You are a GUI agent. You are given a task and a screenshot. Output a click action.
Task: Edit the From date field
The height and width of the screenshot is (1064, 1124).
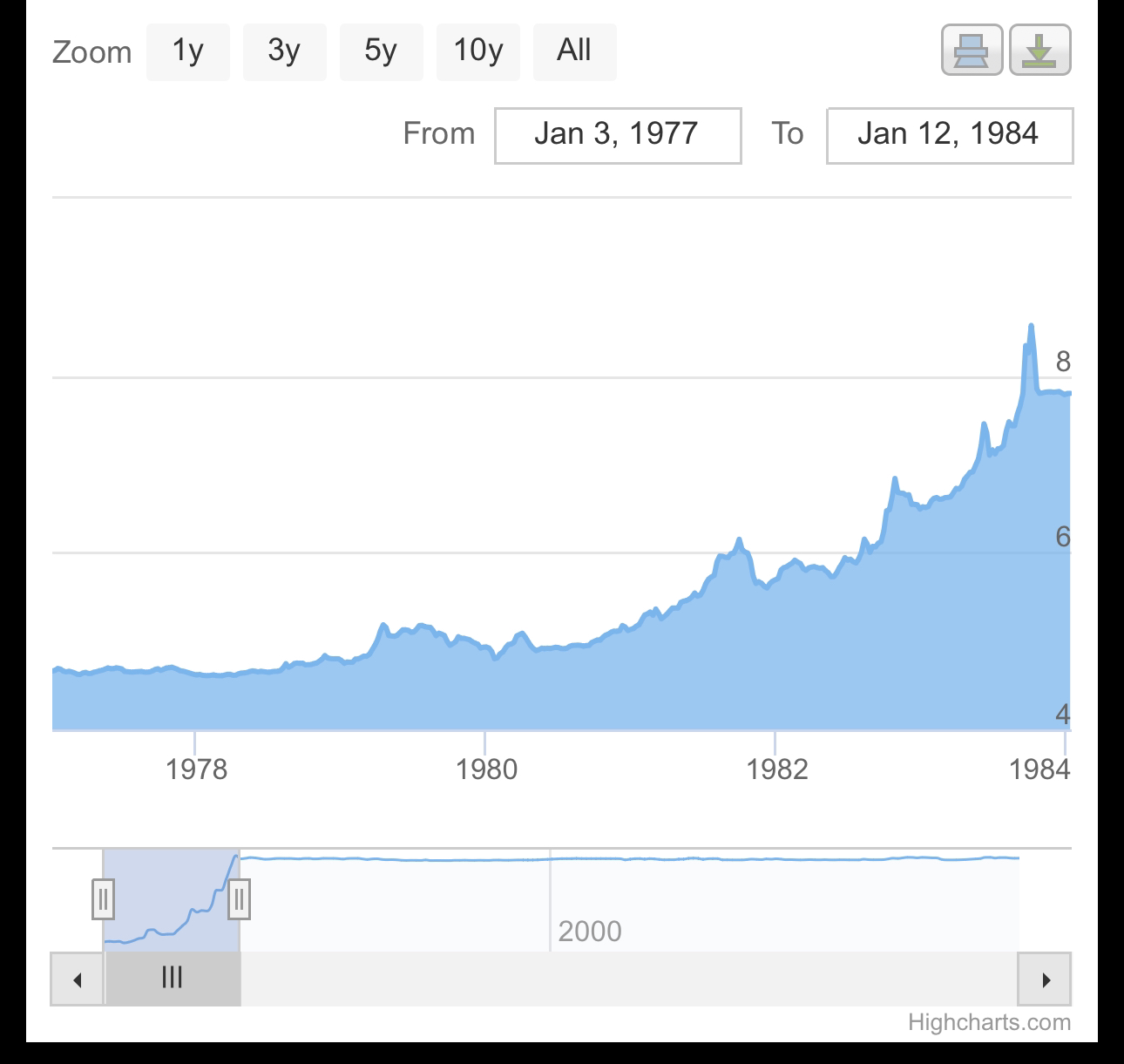click(618, 135)
